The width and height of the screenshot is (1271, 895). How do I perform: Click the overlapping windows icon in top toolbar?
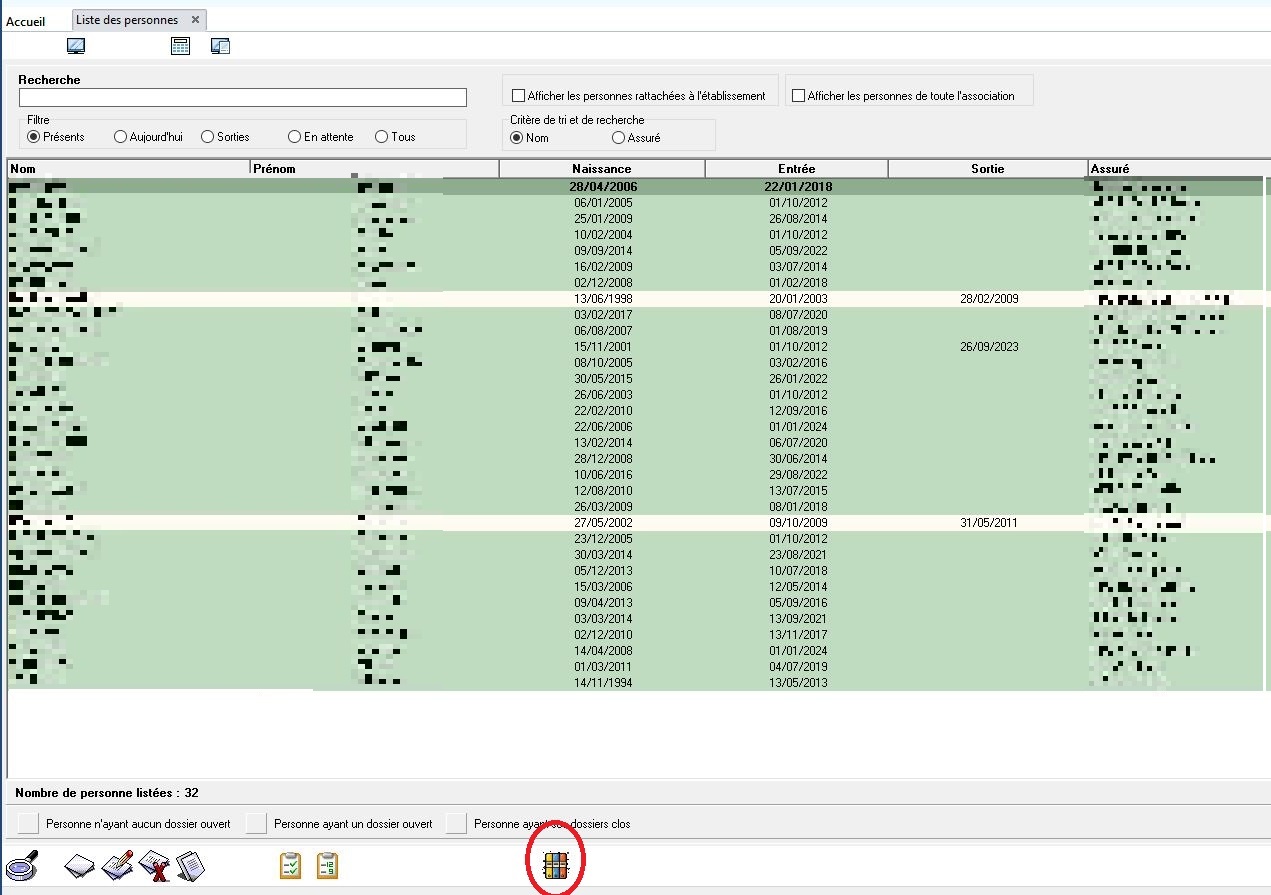tap(220, 46)
